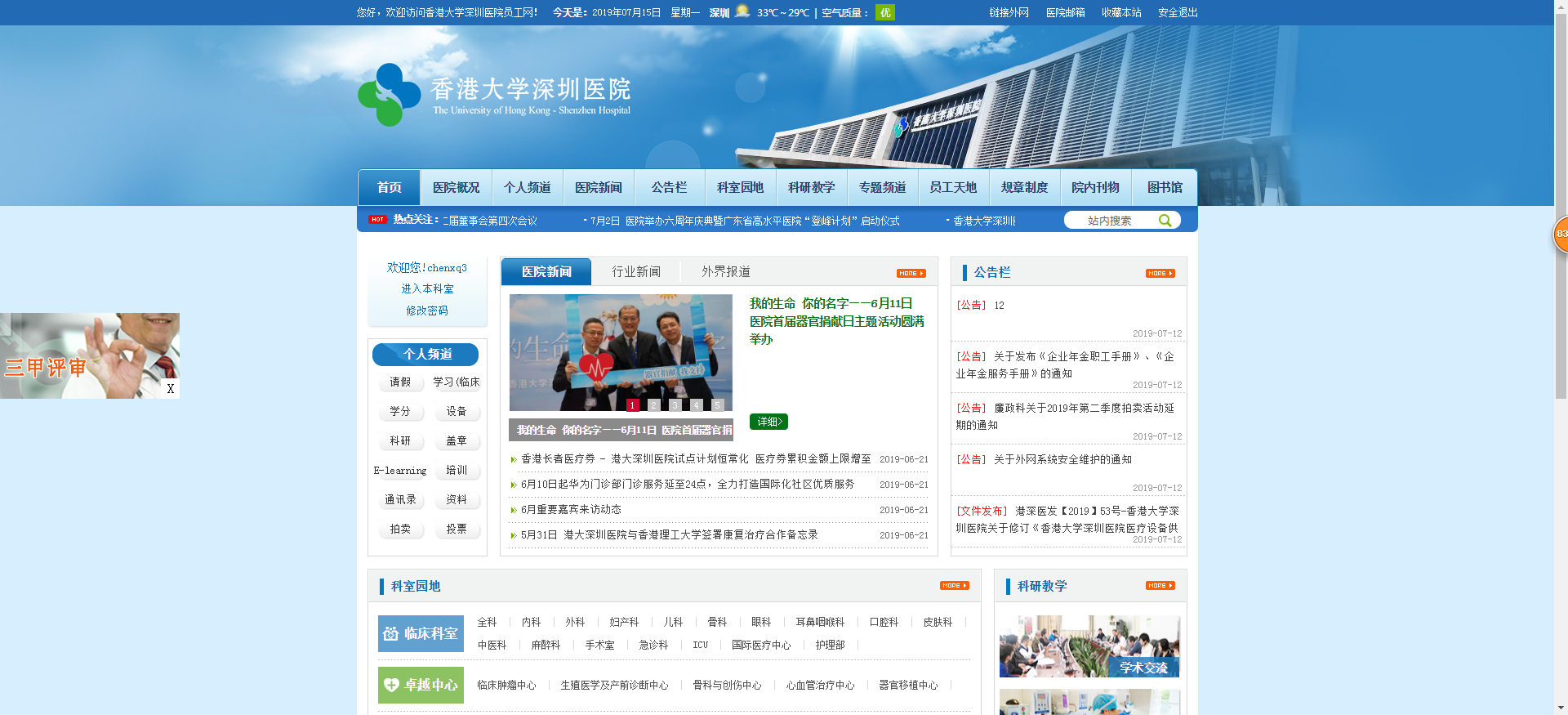Viewport: 1568px width, 715px height.
Task: Click the green 详细 button
Action: tap(768, 422)
